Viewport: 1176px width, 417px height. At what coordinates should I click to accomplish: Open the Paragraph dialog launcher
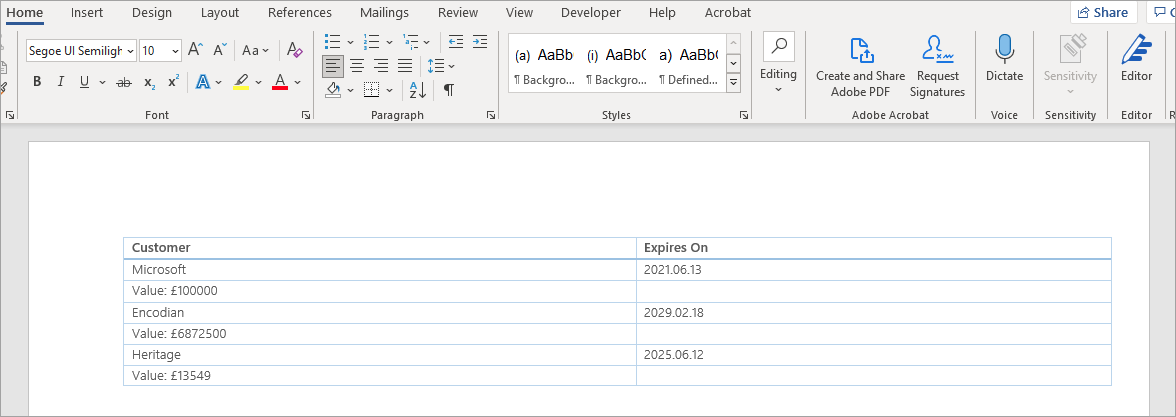490,115
